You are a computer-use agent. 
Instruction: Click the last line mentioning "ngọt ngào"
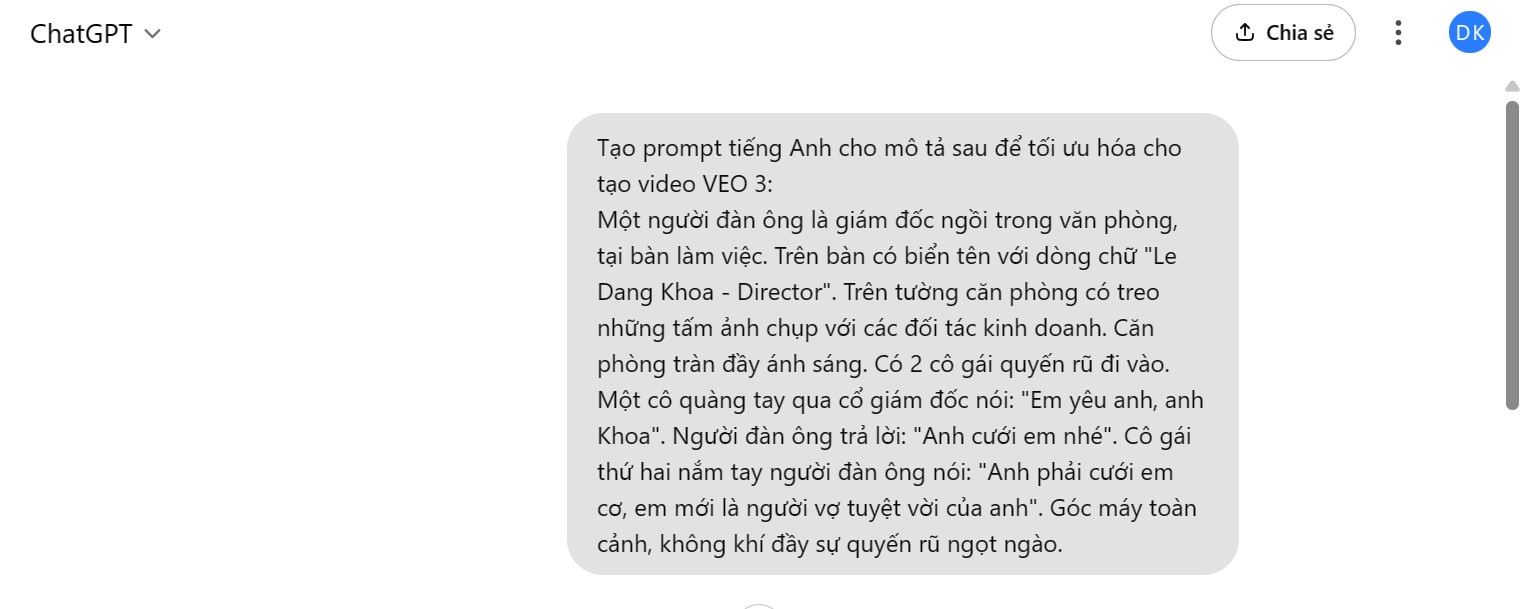(829, 545)
